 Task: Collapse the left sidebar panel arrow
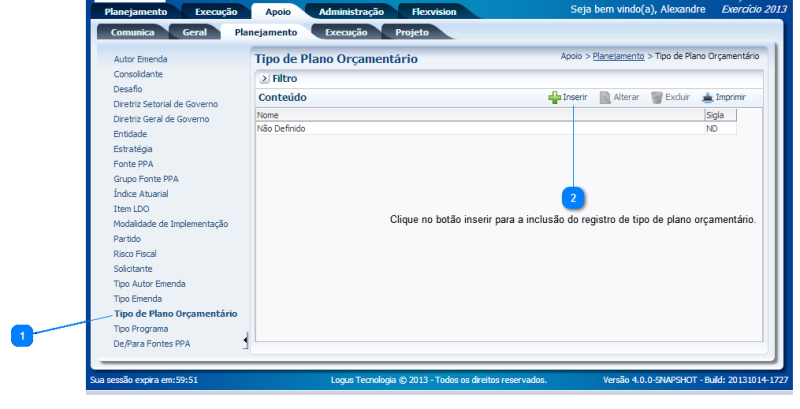246,342
